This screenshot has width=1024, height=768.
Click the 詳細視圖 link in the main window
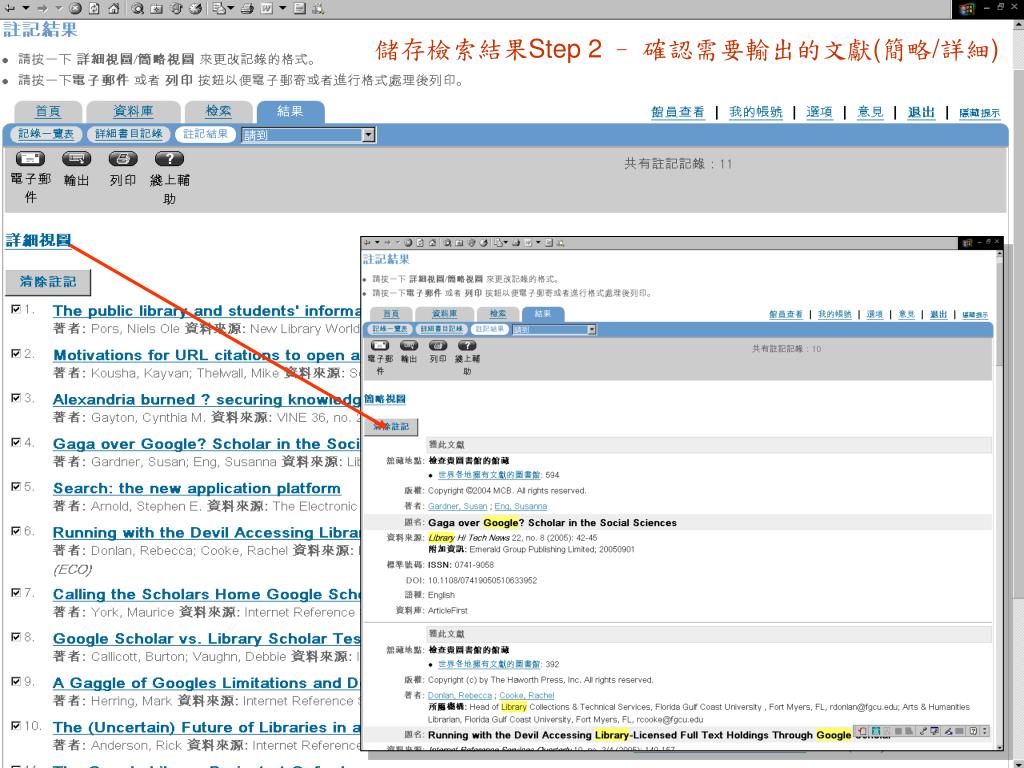pos(38,240)
